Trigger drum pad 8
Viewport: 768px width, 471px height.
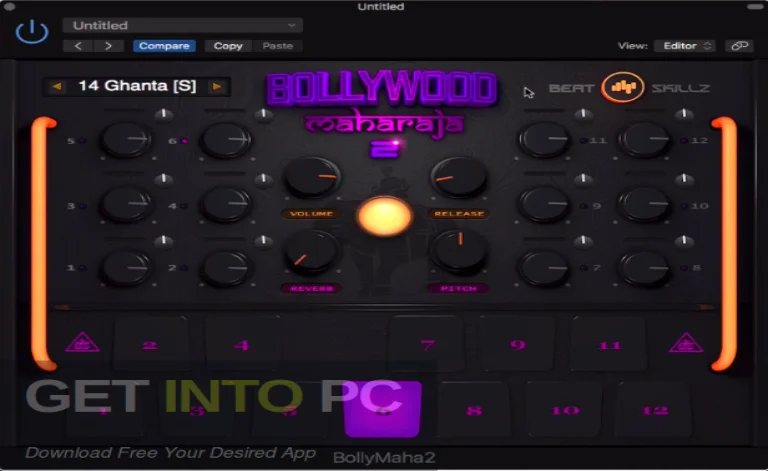tap(474, 410)
